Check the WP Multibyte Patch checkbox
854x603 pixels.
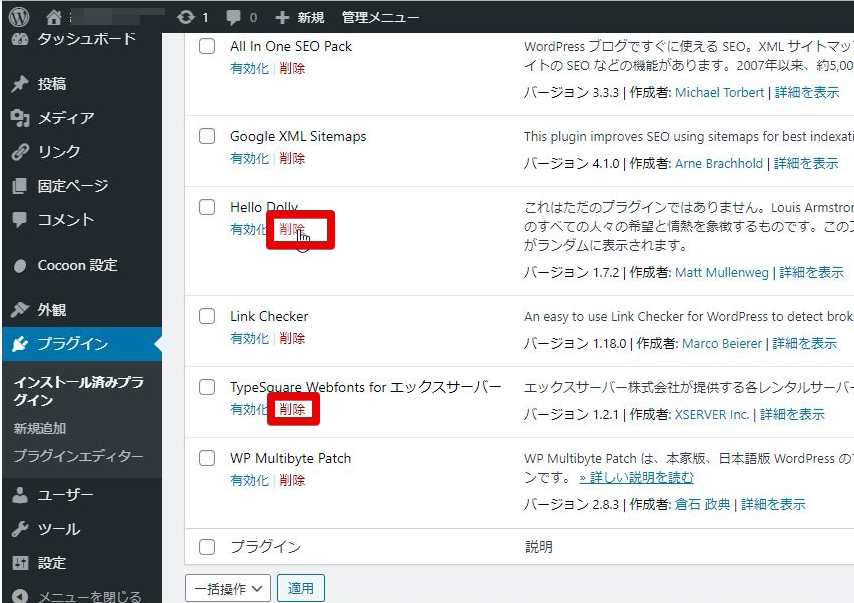[x=207, y=458]
